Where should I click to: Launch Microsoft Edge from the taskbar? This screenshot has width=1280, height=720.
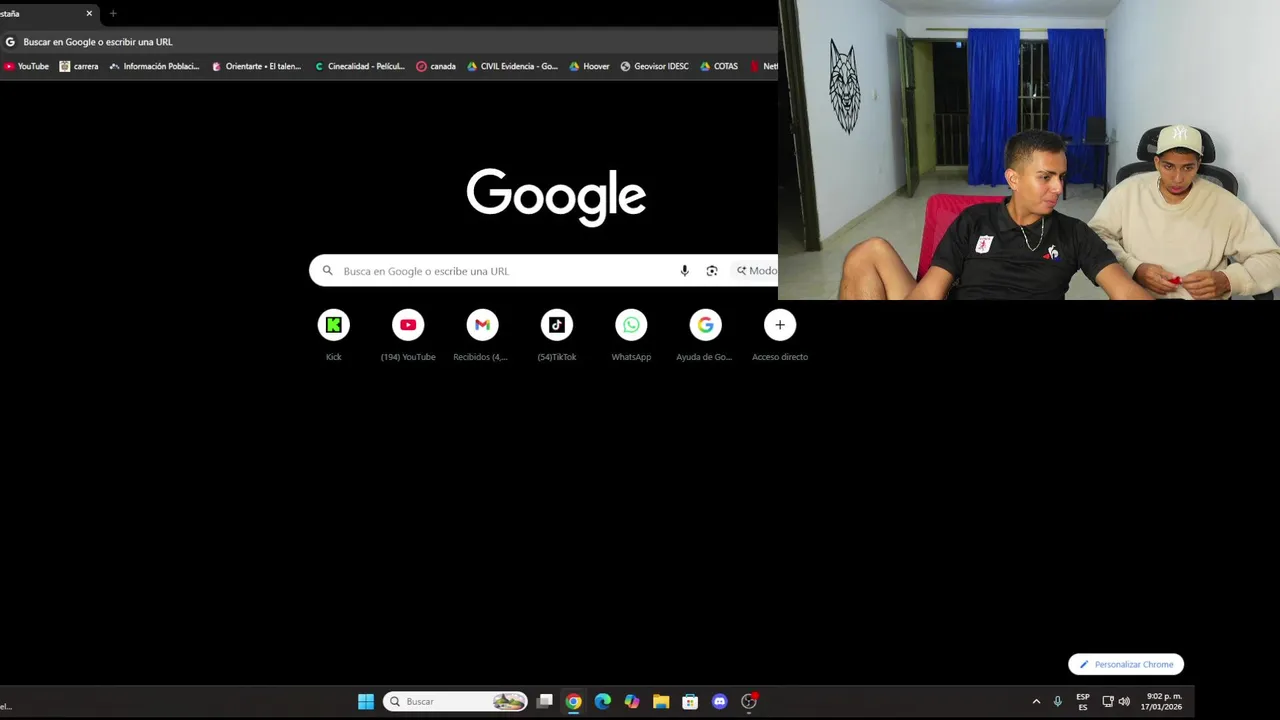click(603, 701)
